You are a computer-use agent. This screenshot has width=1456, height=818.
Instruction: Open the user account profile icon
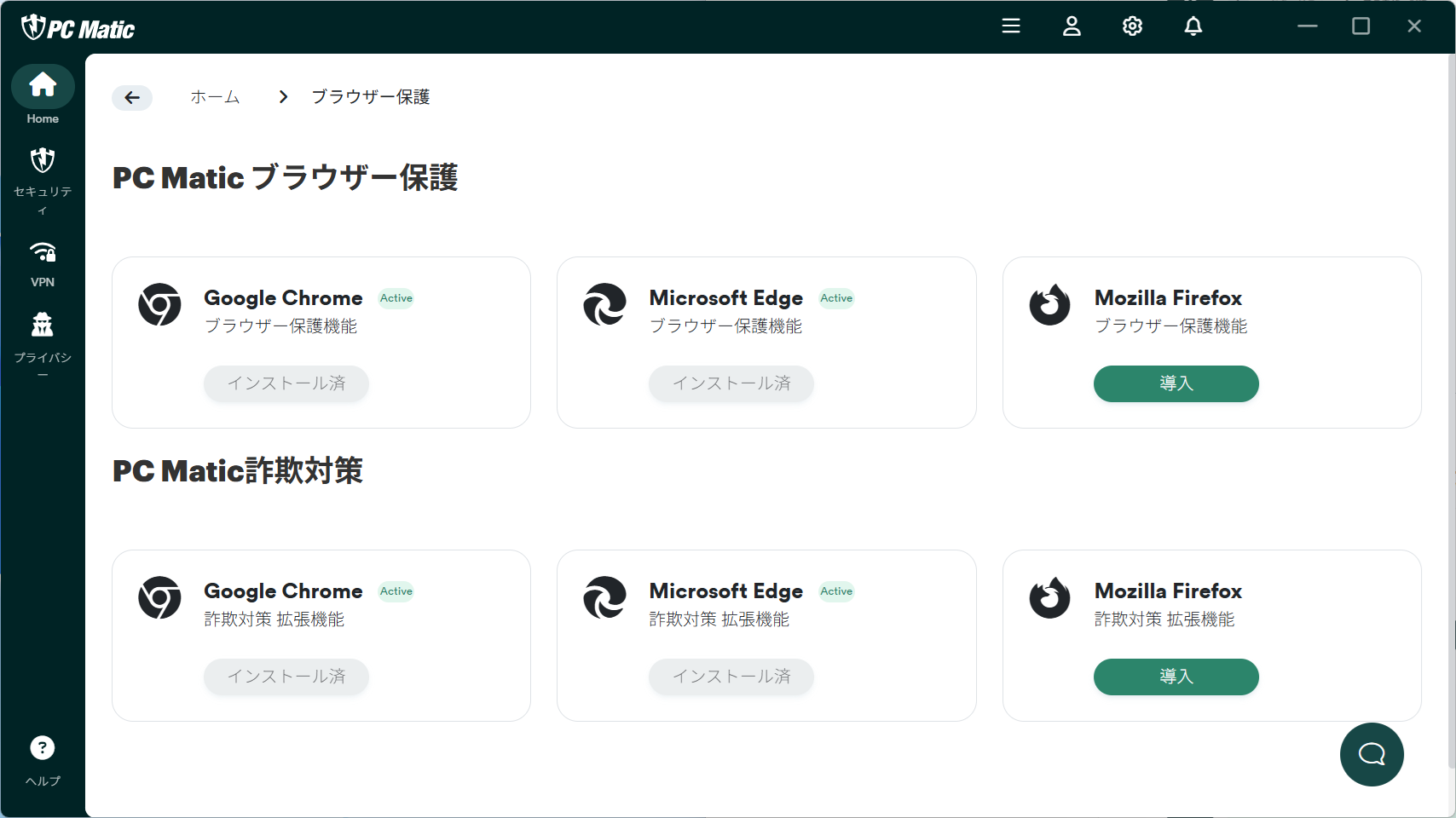tap(1072, 26)
